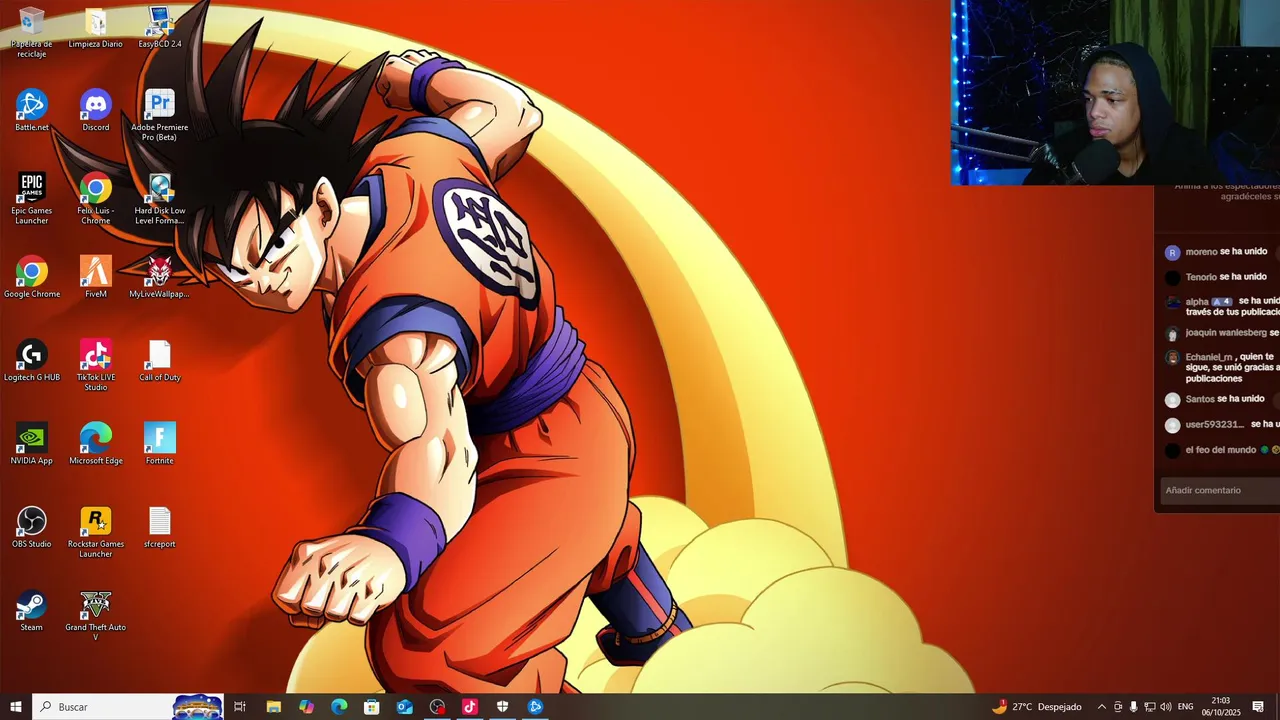The width and height of the screenshot is (1280, 720).
Task: Open File Explorer from the taskbar
Action: click(x=273, y=707)
